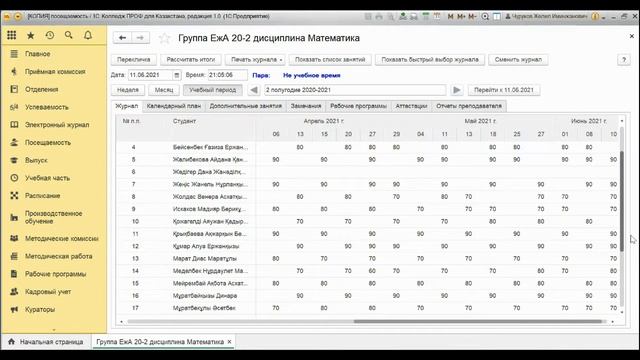Open the Расписание section
Screen dimensions: 640x360
tap(42, 196)
